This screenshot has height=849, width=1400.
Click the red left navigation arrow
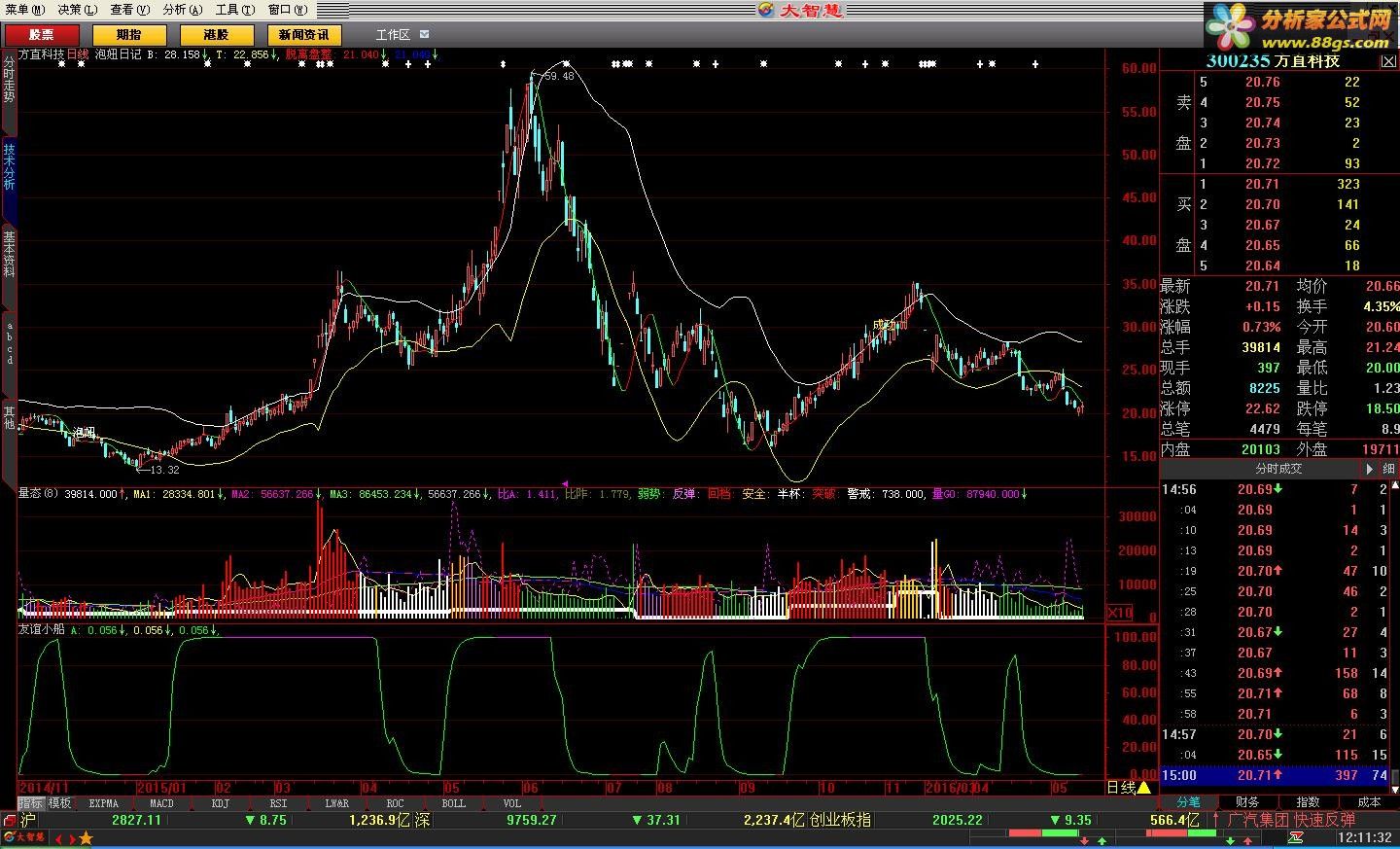pyautogui.click(x=58, y=838)
